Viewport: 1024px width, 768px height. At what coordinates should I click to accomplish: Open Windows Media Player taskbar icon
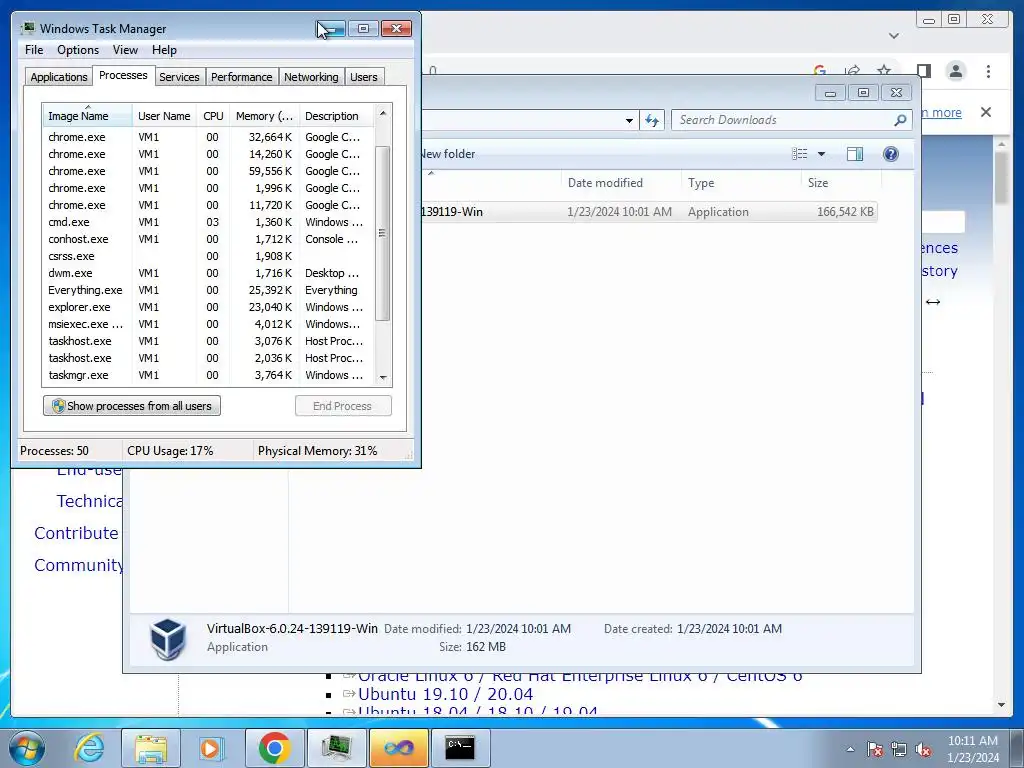coord(211,748)
